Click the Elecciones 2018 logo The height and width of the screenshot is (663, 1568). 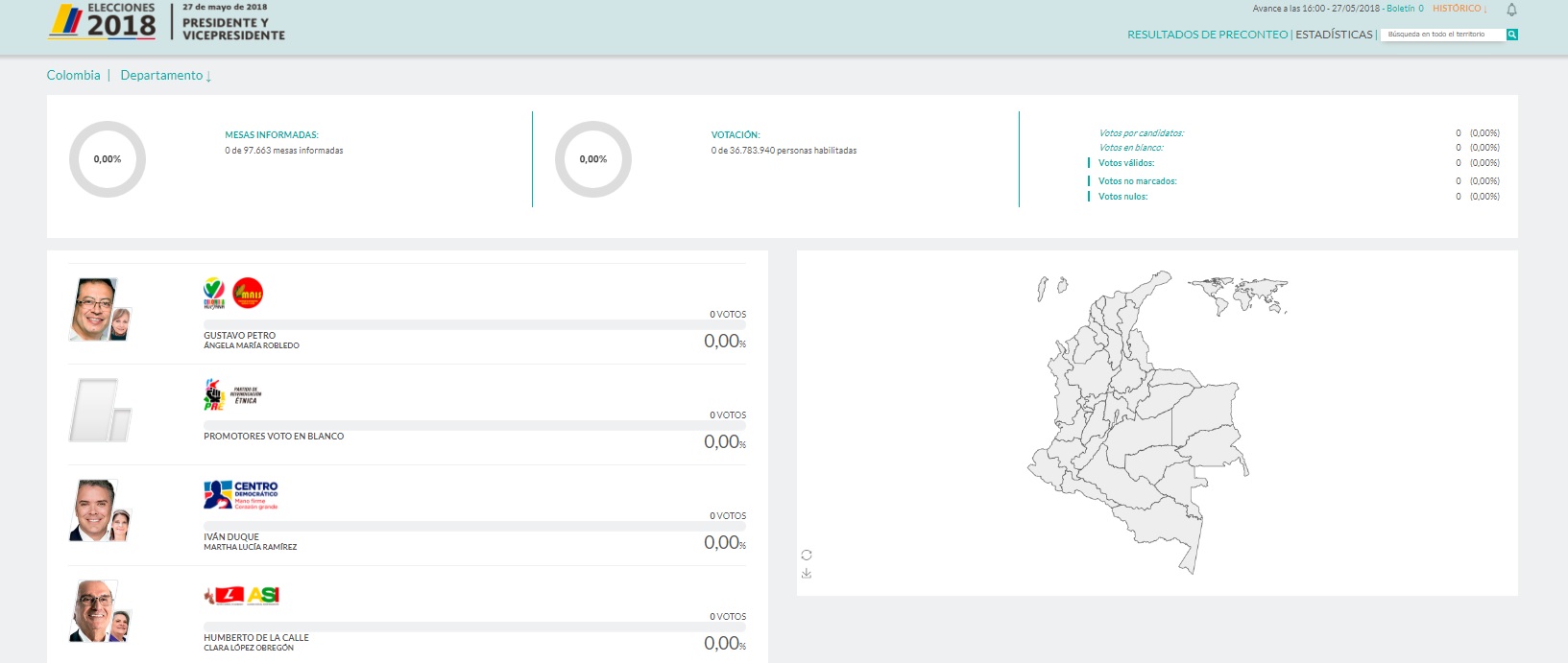pyautogui.click(x=103, y=21)
